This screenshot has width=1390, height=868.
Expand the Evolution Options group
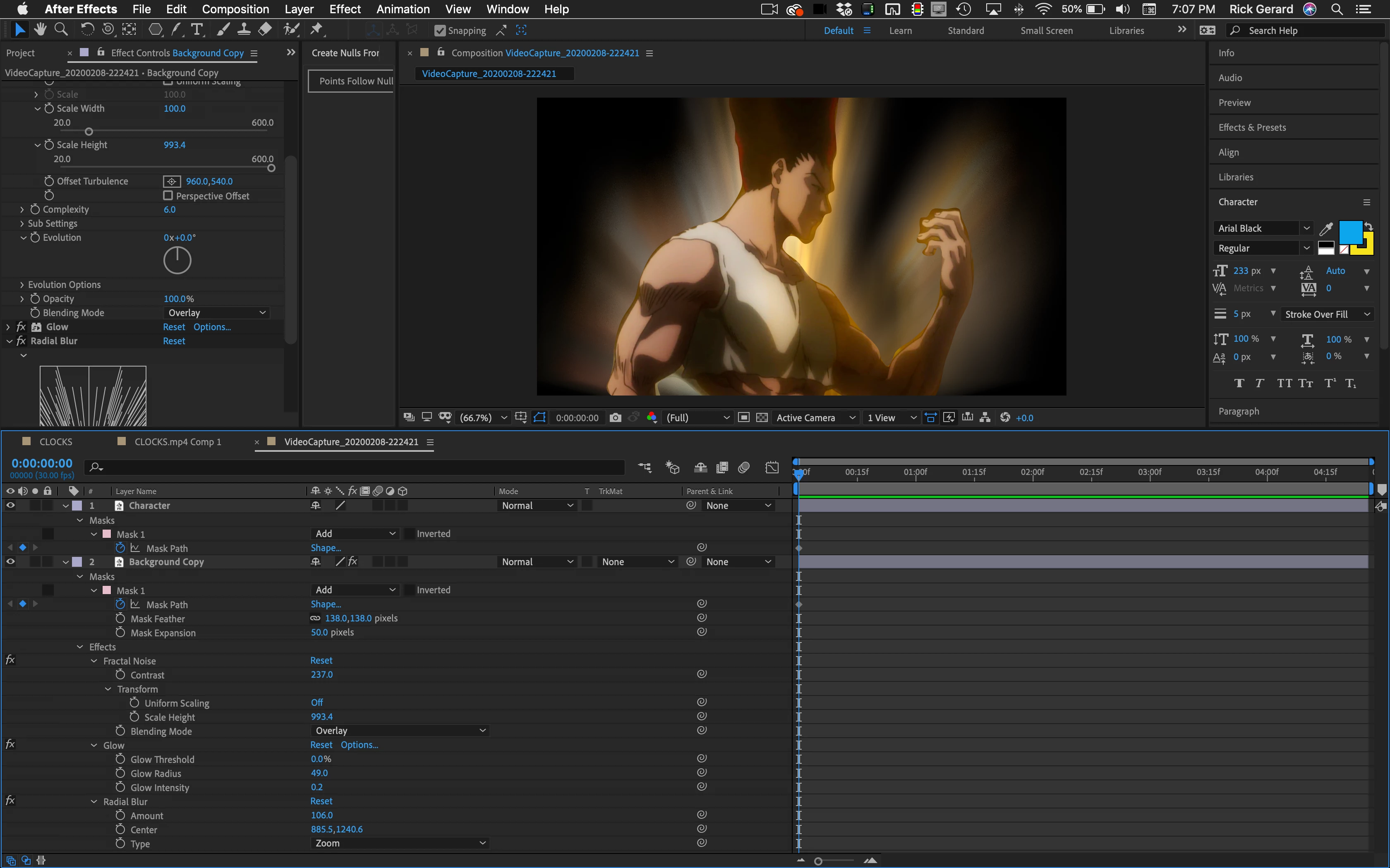(x=22, y=285)
